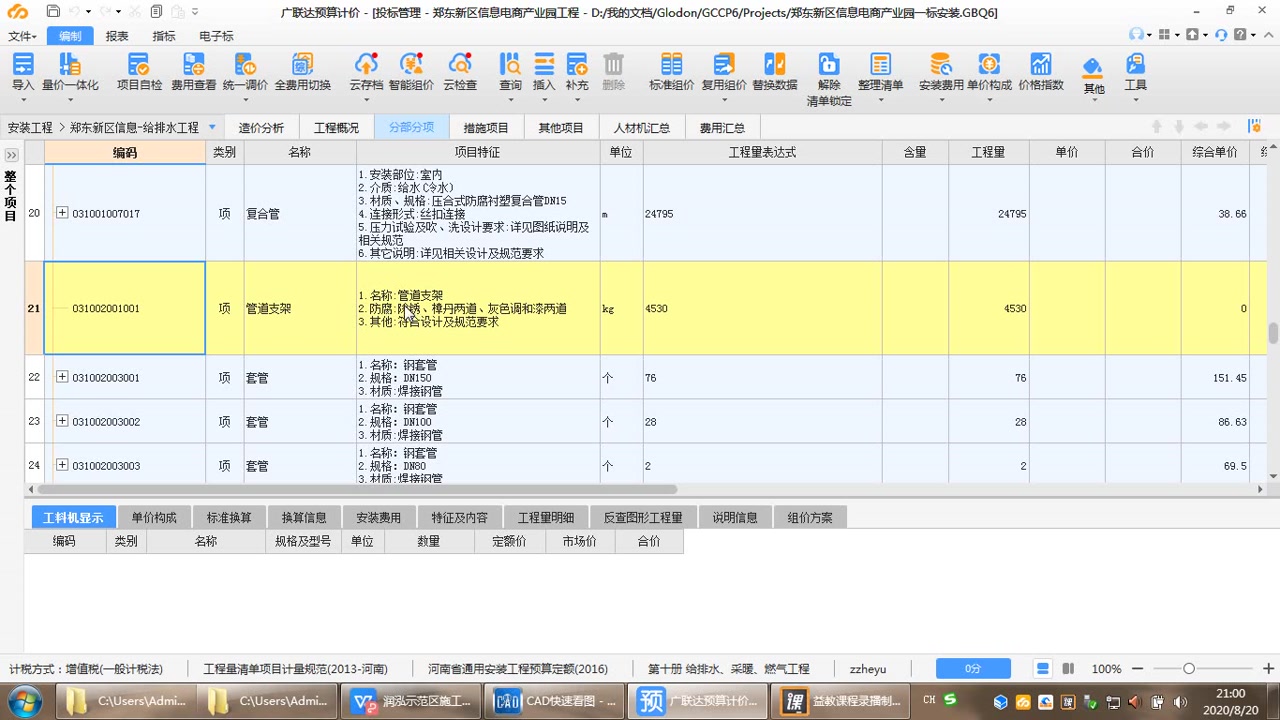
Task: Switch to 措施项目 tab
Action: pyautogui.click(x=486, y=128)
